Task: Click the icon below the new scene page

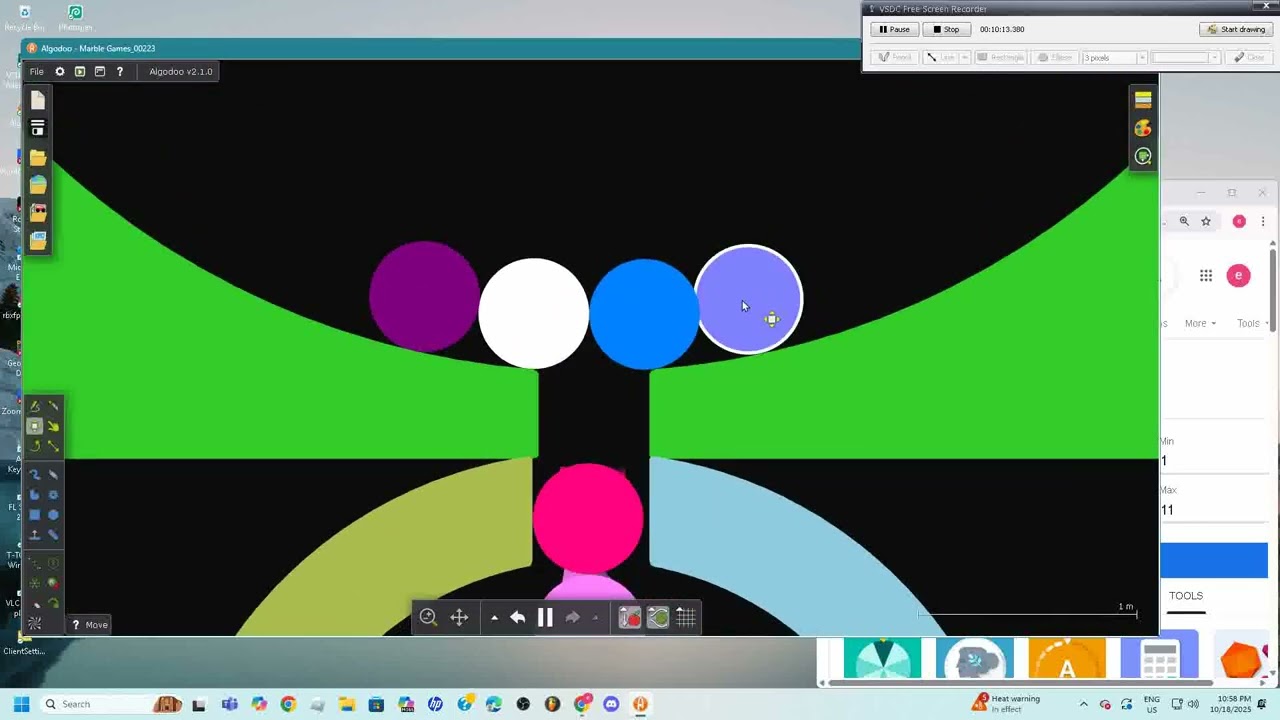Action: pyautogui.click(x=38, y=128)
